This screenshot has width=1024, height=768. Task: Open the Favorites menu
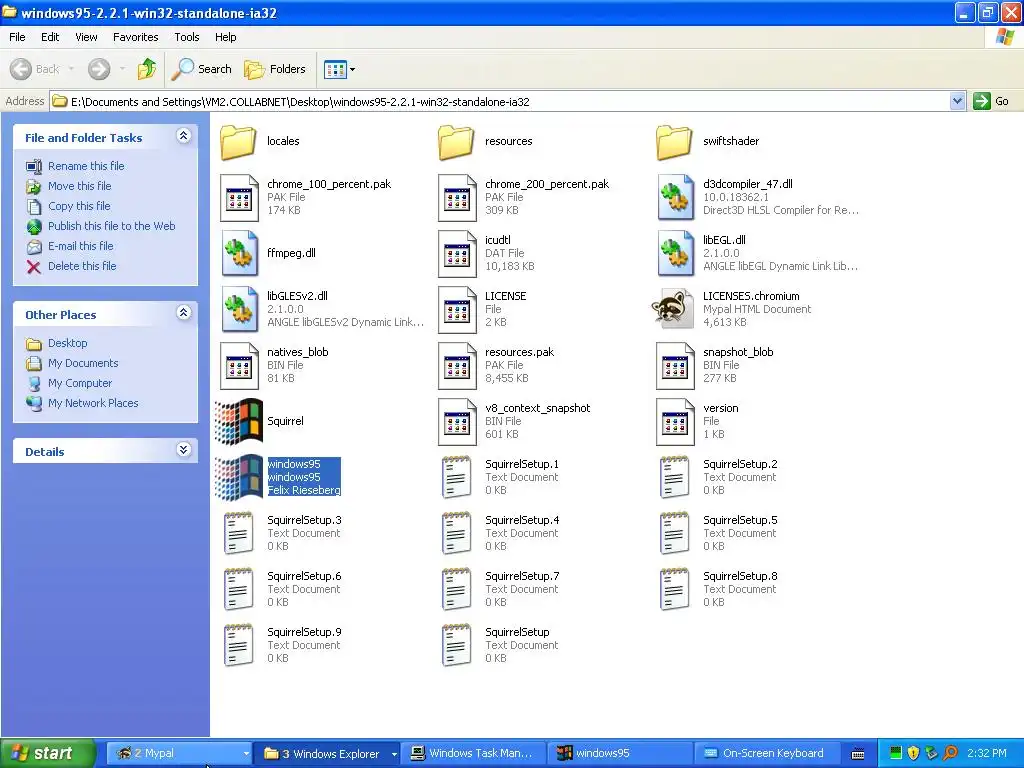click(x=136, y=37)
